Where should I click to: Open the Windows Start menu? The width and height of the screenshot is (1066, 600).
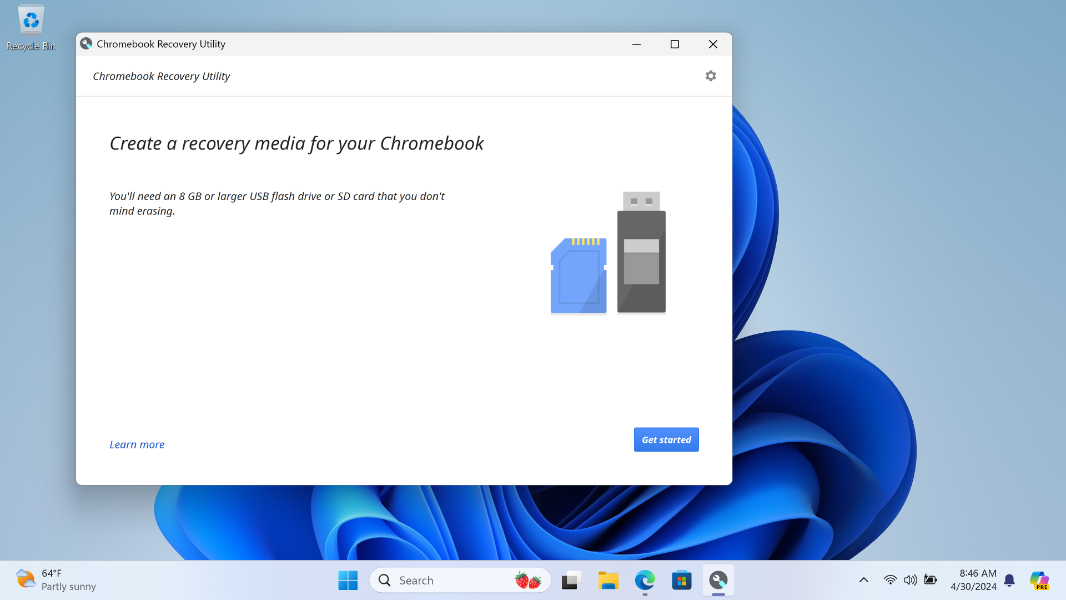point(348,580)
